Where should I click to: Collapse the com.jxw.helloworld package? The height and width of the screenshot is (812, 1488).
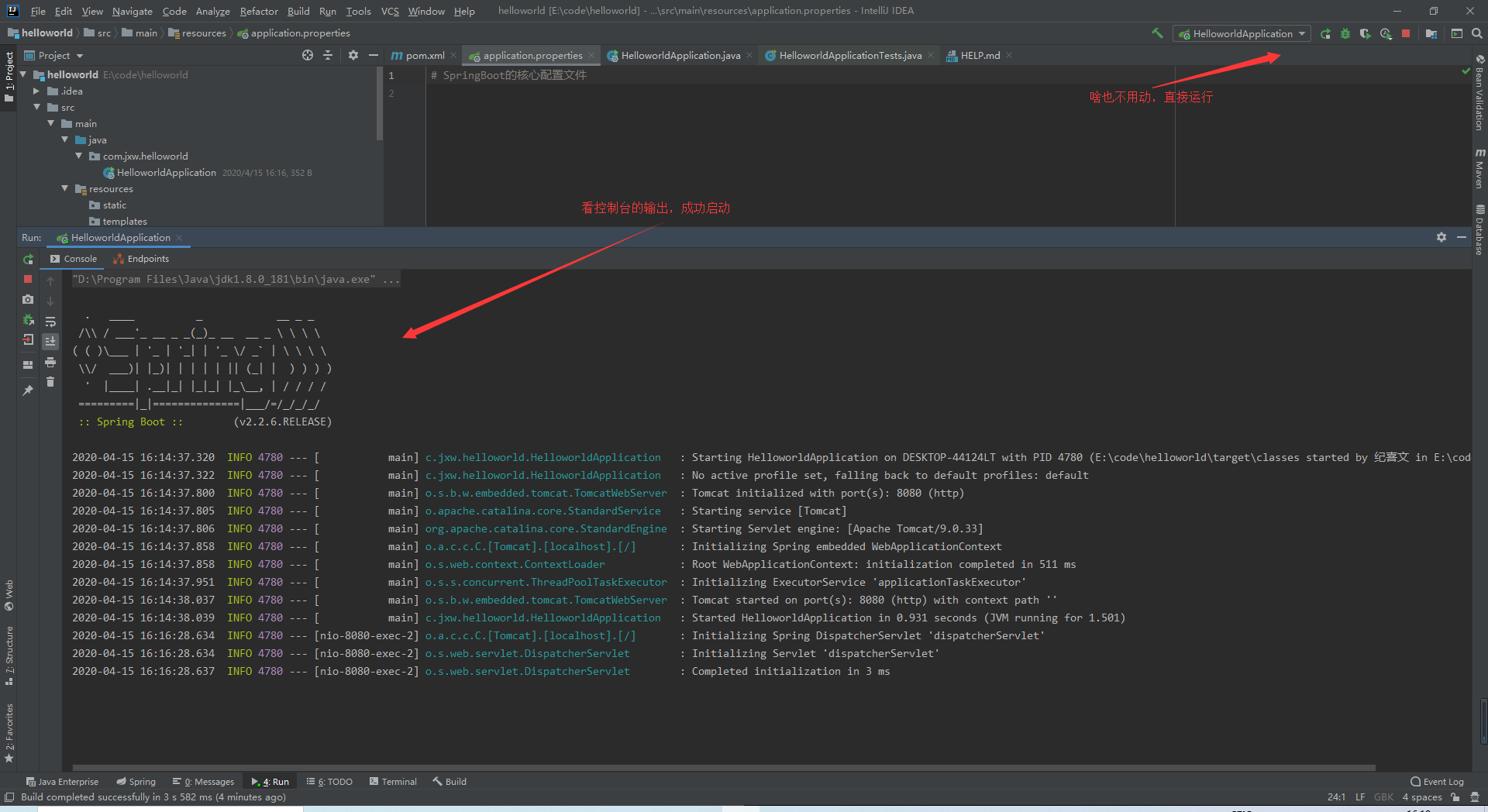click(x=78, y=156)
